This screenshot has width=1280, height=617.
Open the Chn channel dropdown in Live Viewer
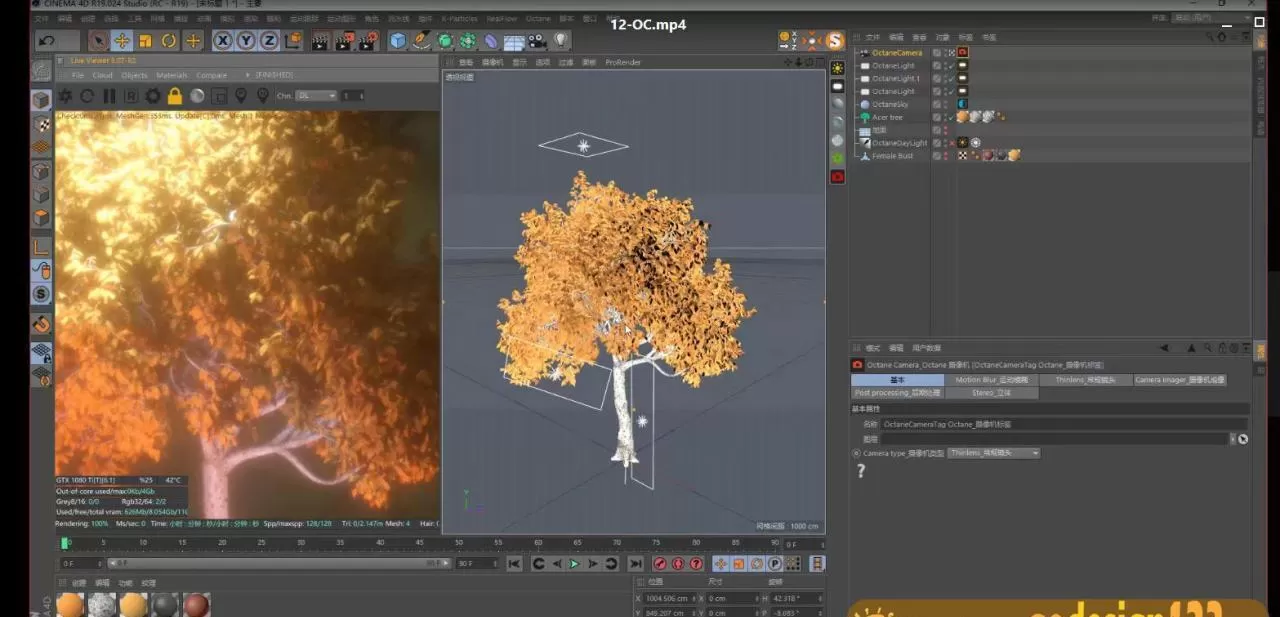316,96
